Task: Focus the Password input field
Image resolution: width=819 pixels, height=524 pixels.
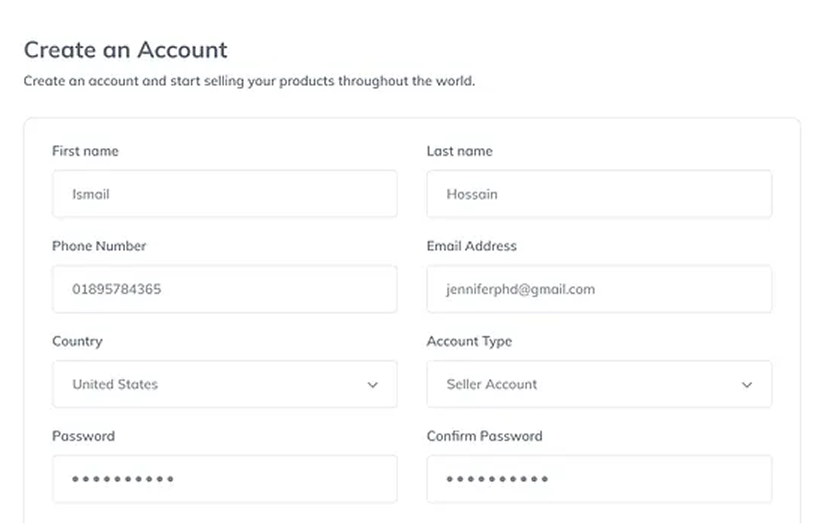Action: 224,479
